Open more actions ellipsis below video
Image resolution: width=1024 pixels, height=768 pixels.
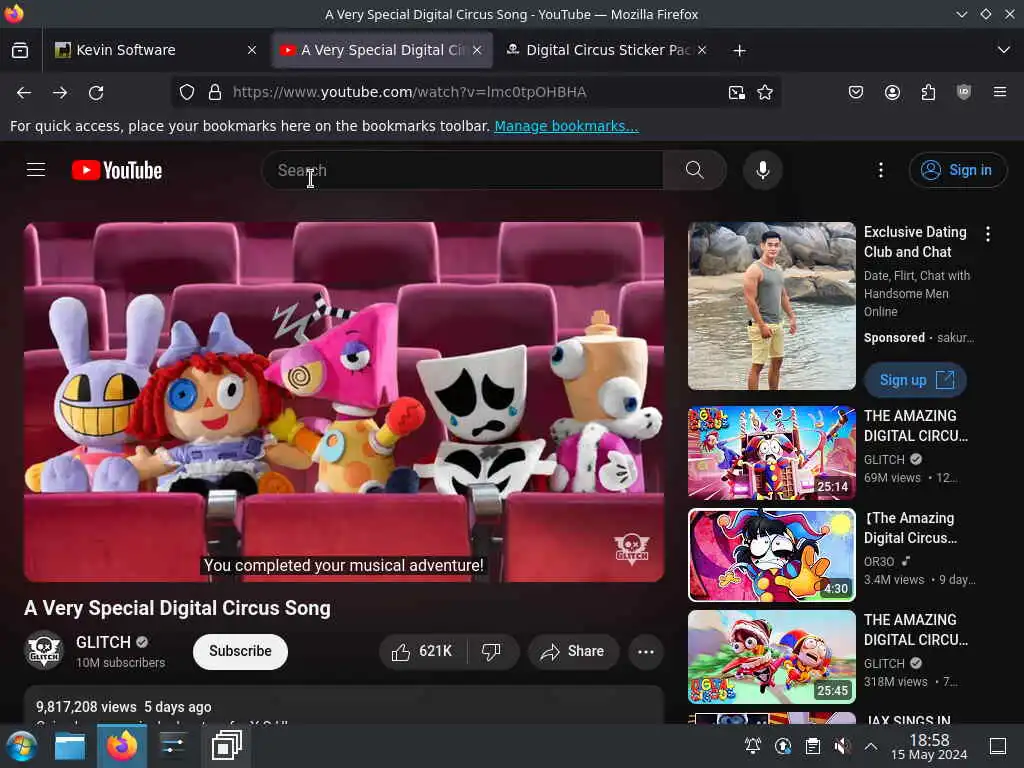coord(645,651)
